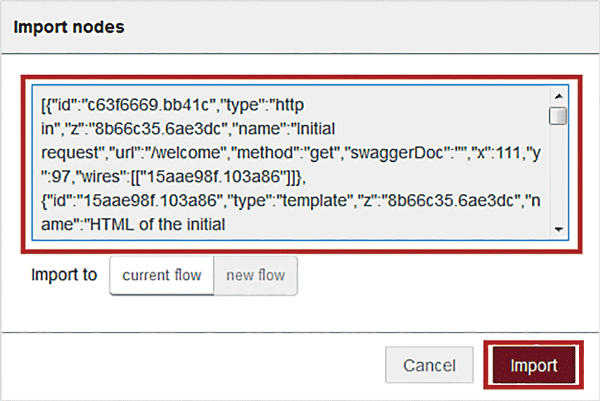Select the "current flow" import option
Viewport: 600px width, 401px height.
[161, 275]
